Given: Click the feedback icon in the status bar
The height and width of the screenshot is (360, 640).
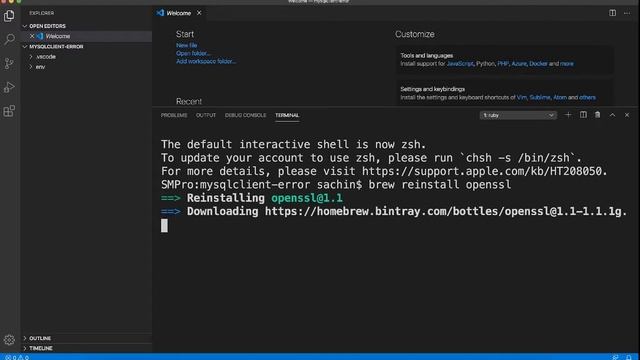Looking at the screenshot, I should [x=615, y=357].
